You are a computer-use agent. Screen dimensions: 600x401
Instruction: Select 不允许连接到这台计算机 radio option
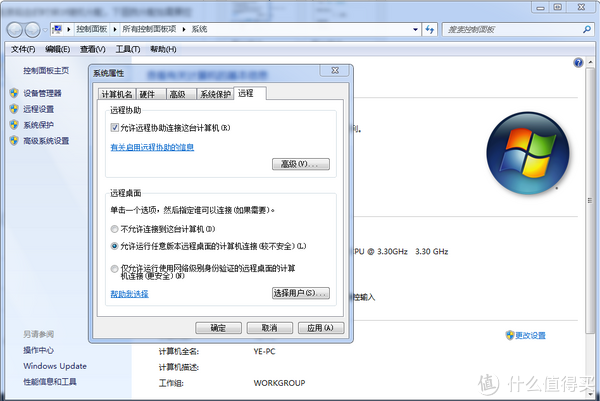114,229
